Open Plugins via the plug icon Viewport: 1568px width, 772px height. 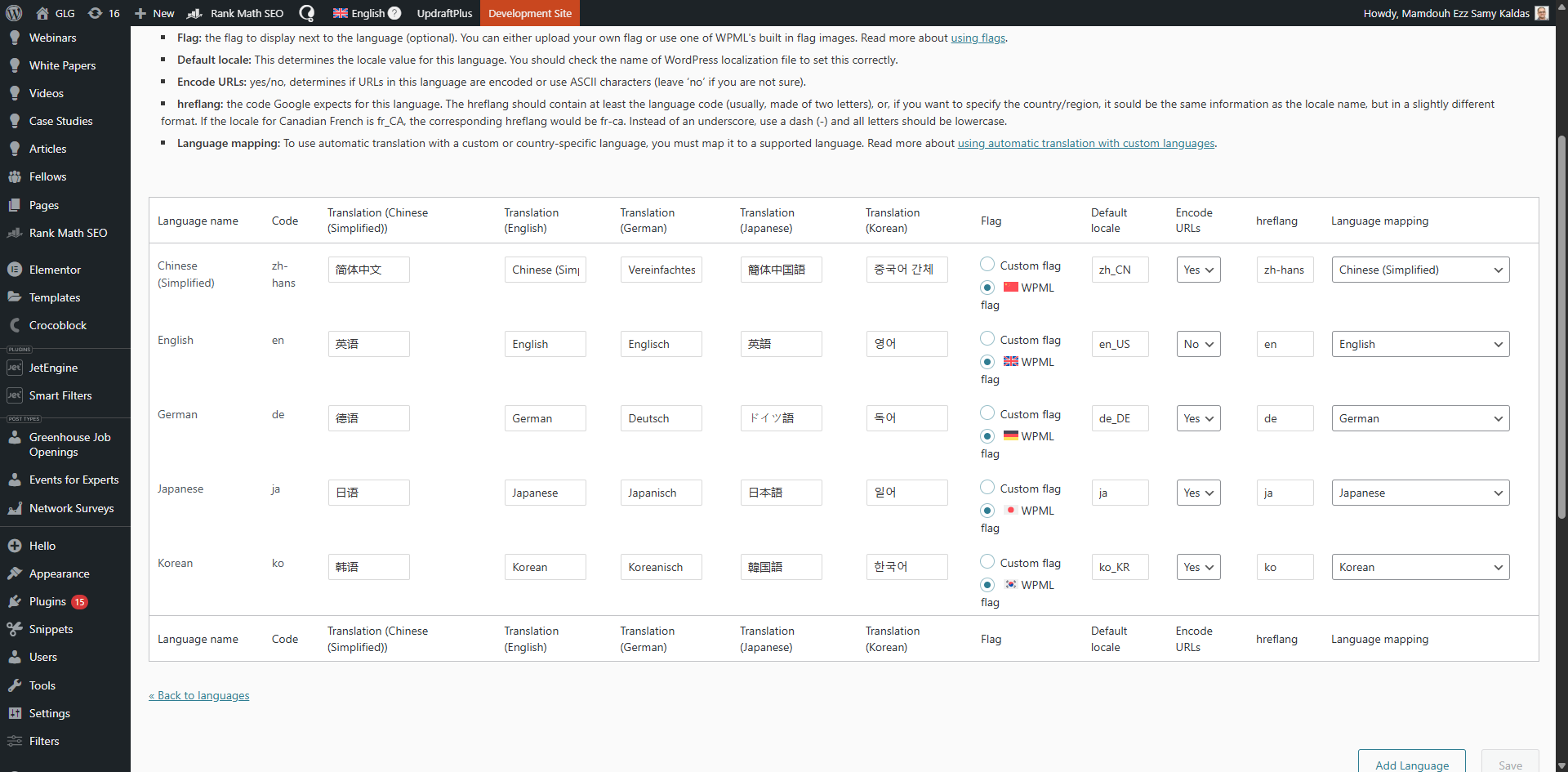pyautogui.click(x=15, y=601)
